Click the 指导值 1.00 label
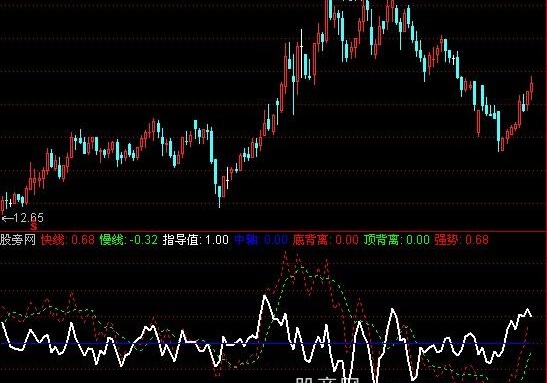547x383 pixels. coord(196,240)
